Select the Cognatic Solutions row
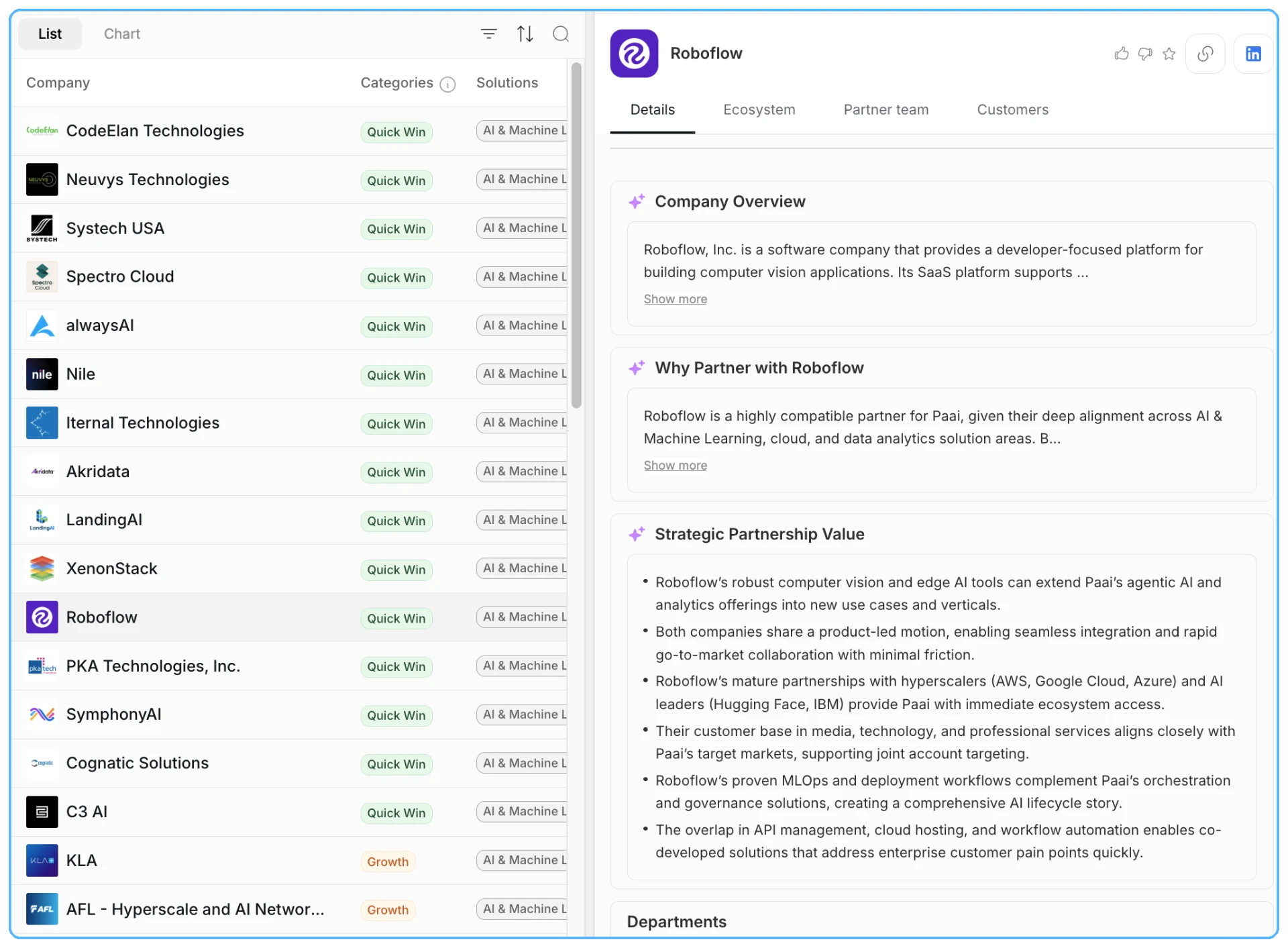 pos(289,763)
